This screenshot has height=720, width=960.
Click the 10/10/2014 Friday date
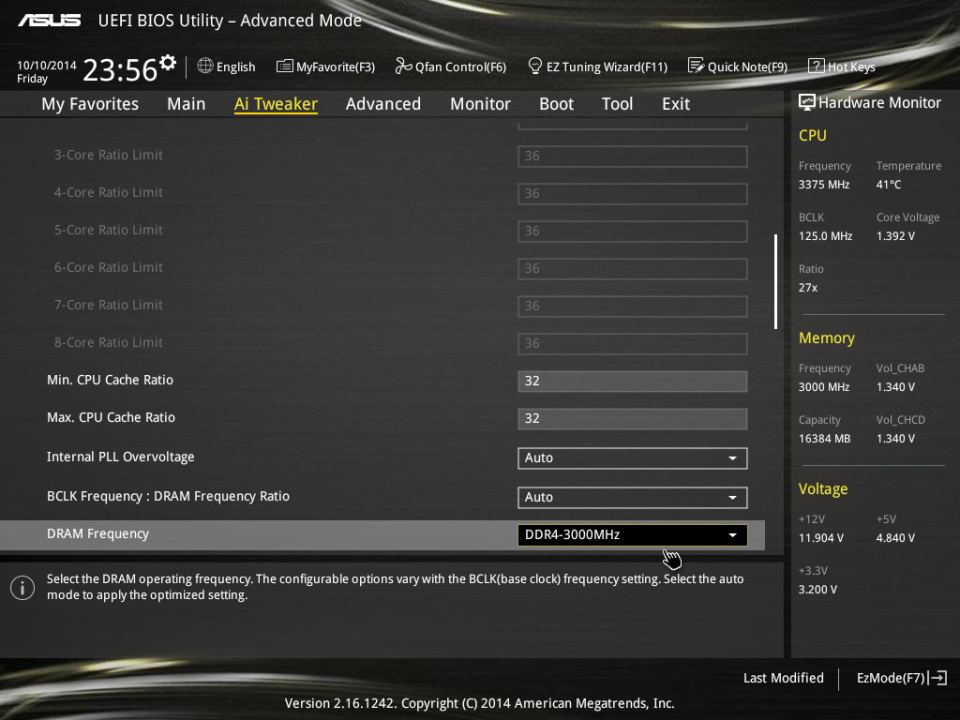click(47, 72)
